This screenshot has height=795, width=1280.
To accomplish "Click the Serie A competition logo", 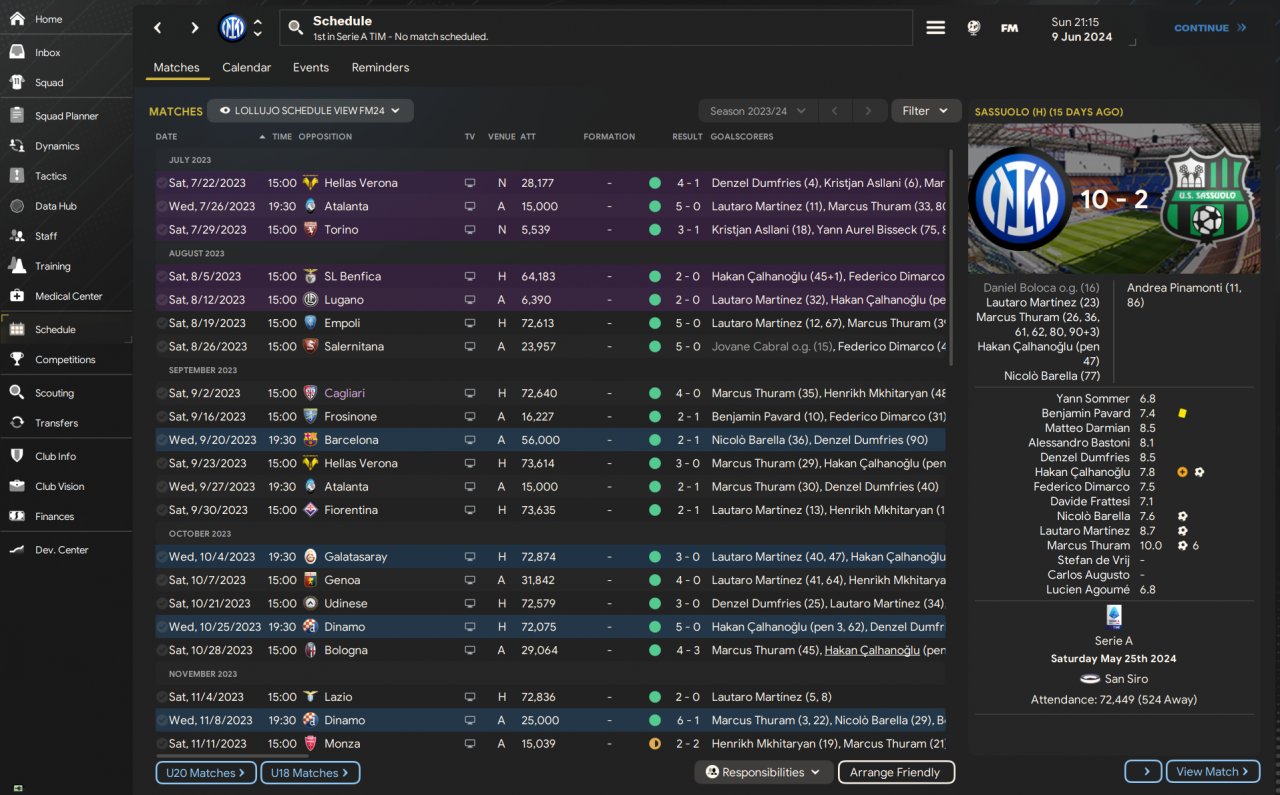I will tap(1114, 616).
